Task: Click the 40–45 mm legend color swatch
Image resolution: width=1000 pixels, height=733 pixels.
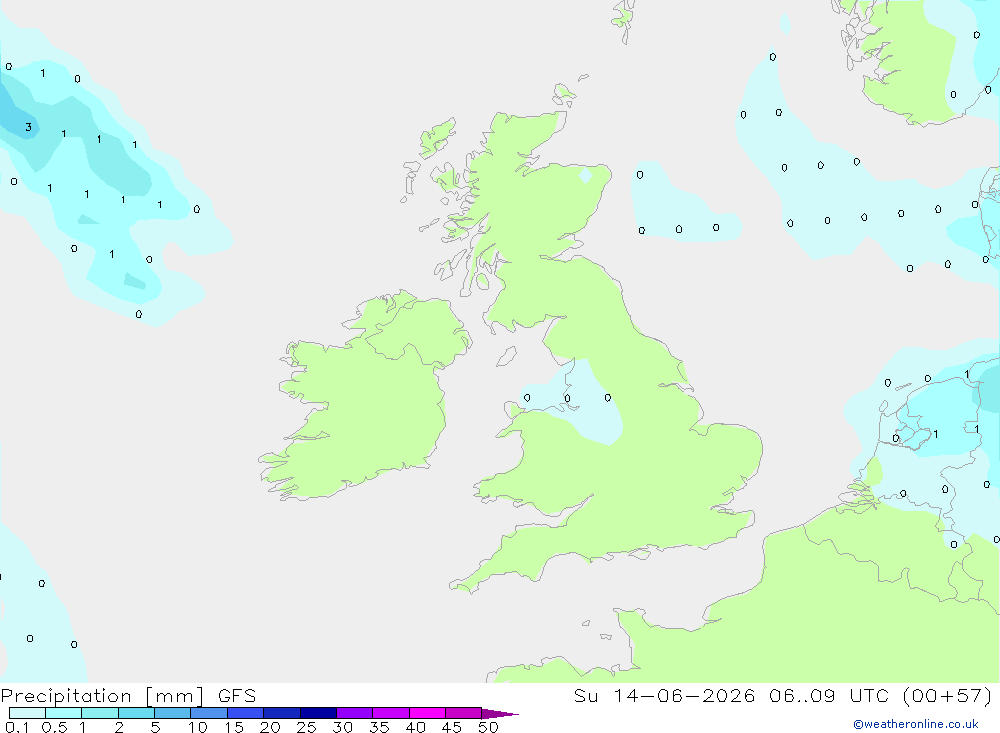Action: pyautogui.click(x=427, y=713)
